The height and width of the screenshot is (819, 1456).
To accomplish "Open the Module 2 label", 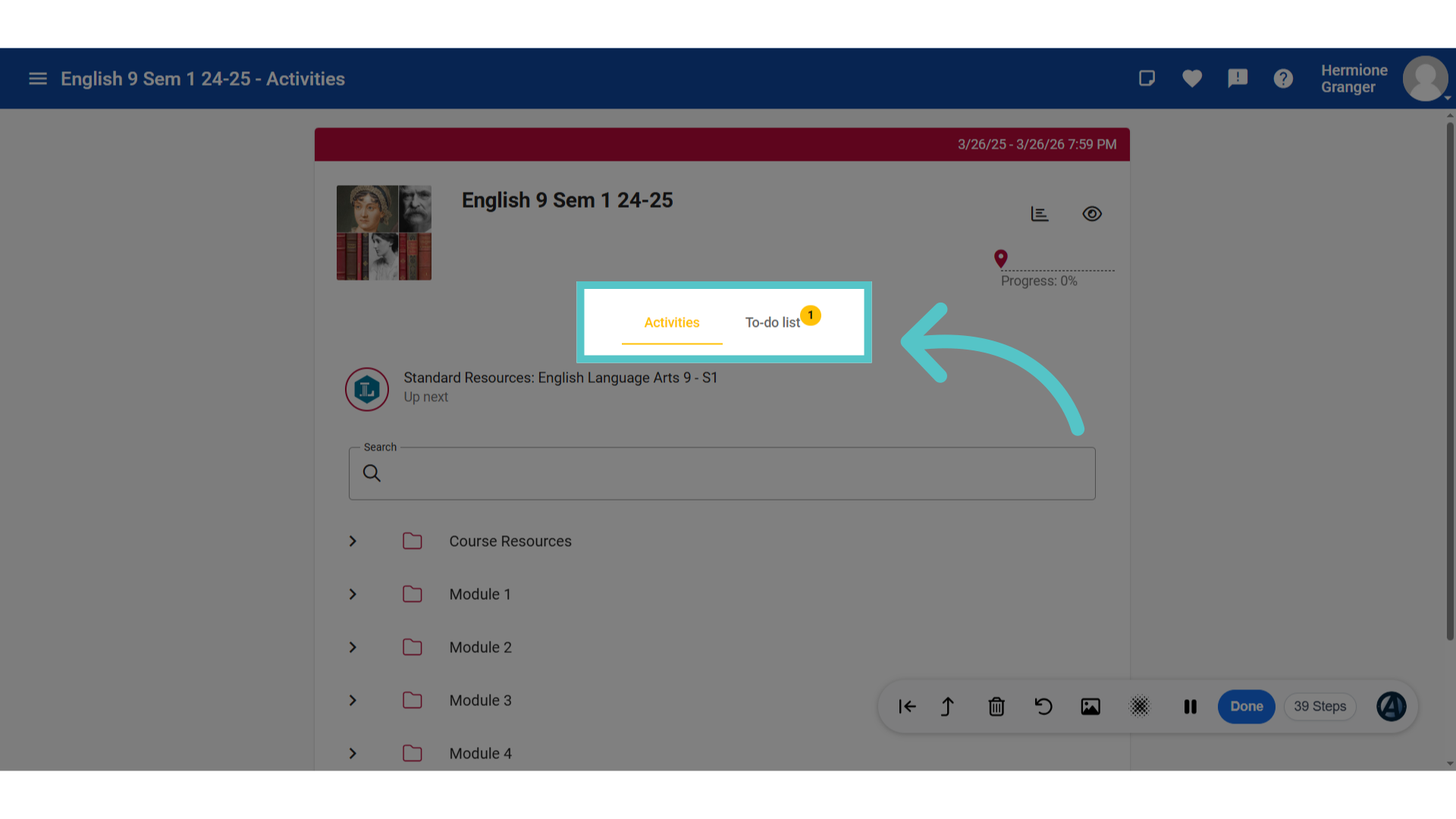I will click(x=481, y=648).
